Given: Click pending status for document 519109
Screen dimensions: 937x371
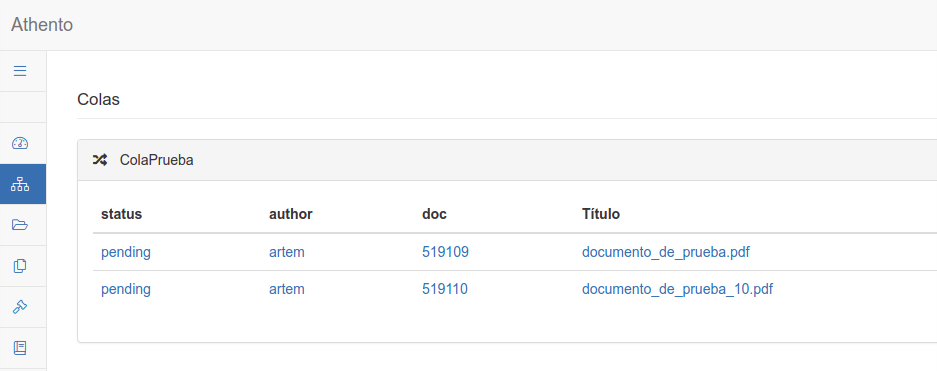Looking at the screenshot, I should 126,252.
